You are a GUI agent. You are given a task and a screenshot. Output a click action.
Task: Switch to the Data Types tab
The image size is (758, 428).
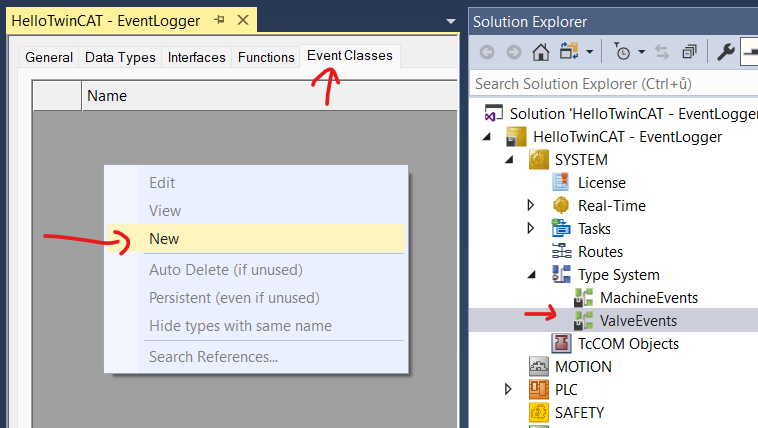pos(120,58)
